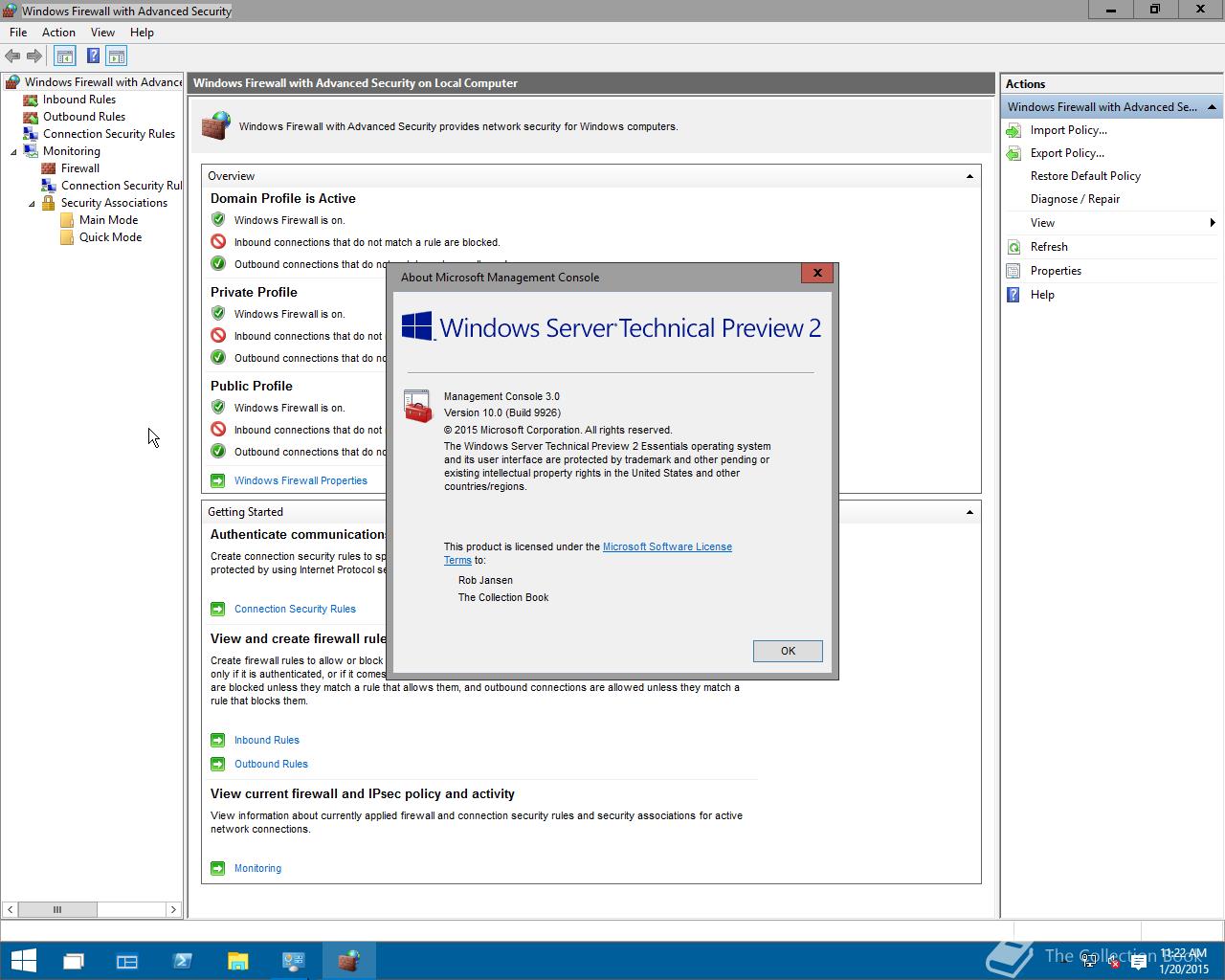This screenshot has height=980, width=1225.
Task: Select the Monitoring tree node
Action: (x=72, y=151)
